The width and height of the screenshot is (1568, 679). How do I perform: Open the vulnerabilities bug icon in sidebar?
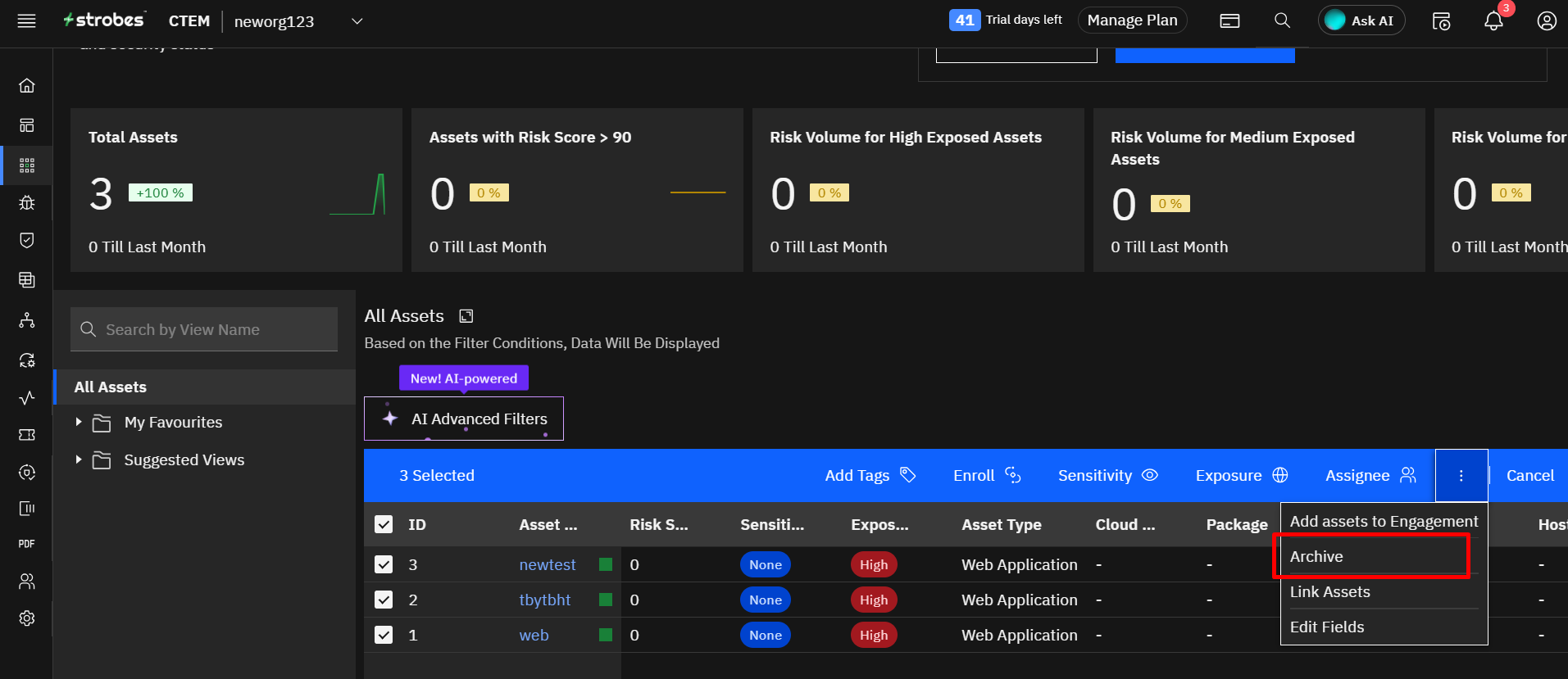(27, 202)
